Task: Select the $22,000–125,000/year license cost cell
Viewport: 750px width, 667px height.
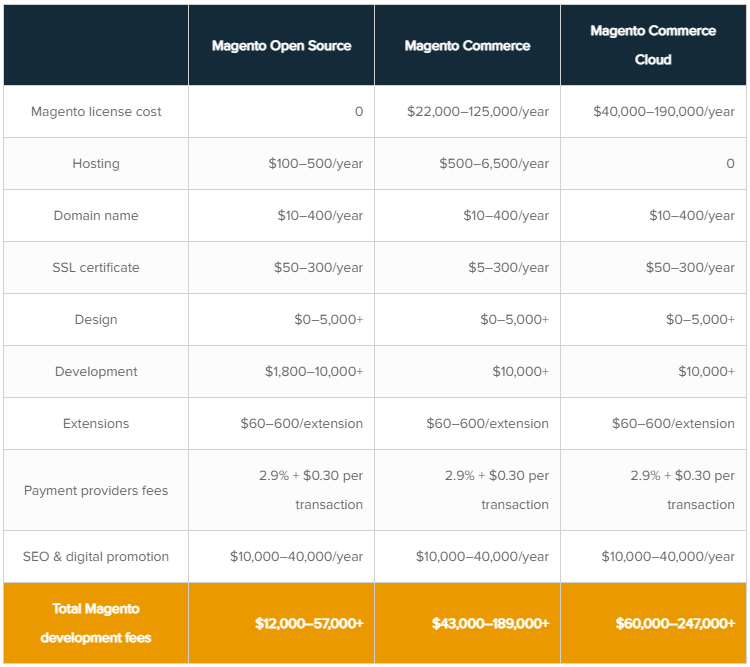Action: pyautogui.click(x=478, y=112)
